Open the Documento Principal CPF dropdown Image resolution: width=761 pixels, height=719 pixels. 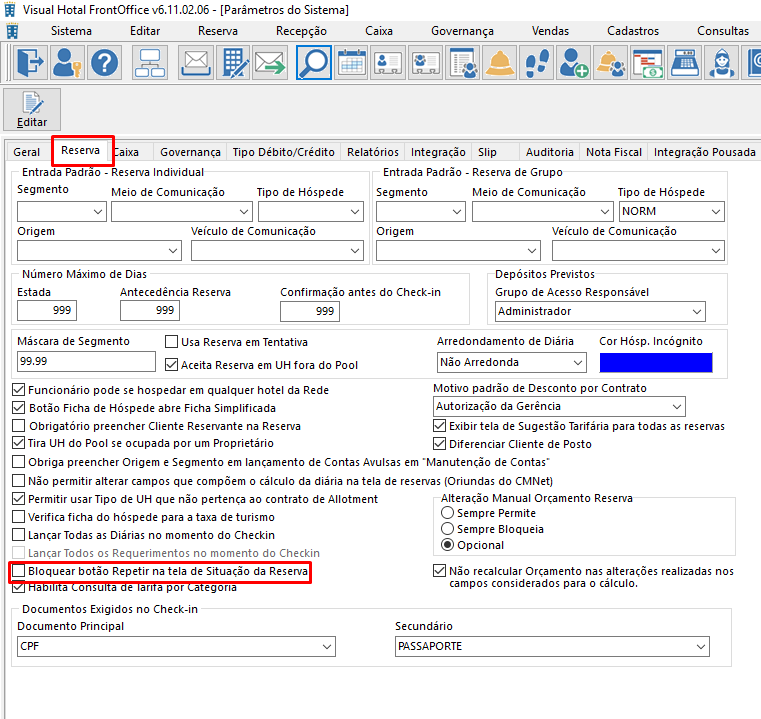176,647
